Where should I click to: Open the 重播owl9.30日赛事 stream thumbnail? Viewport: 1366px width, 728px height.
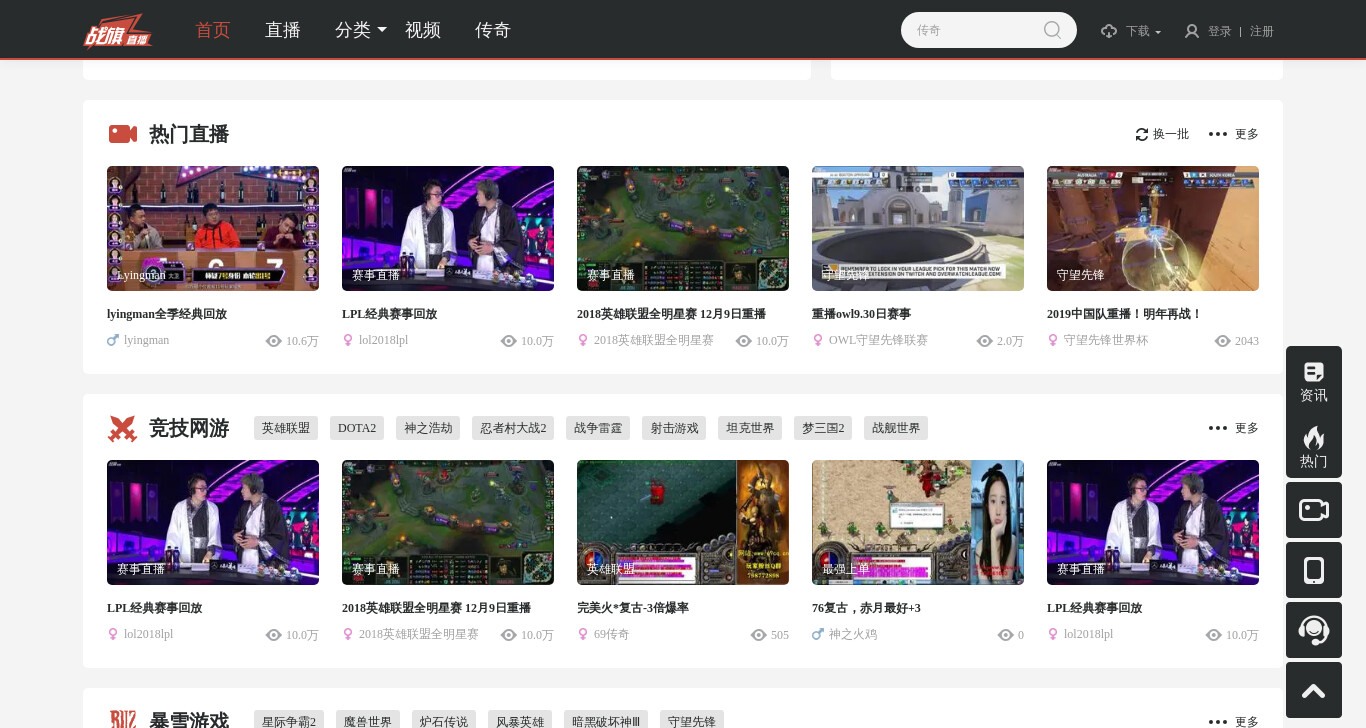tap(918, 228)
